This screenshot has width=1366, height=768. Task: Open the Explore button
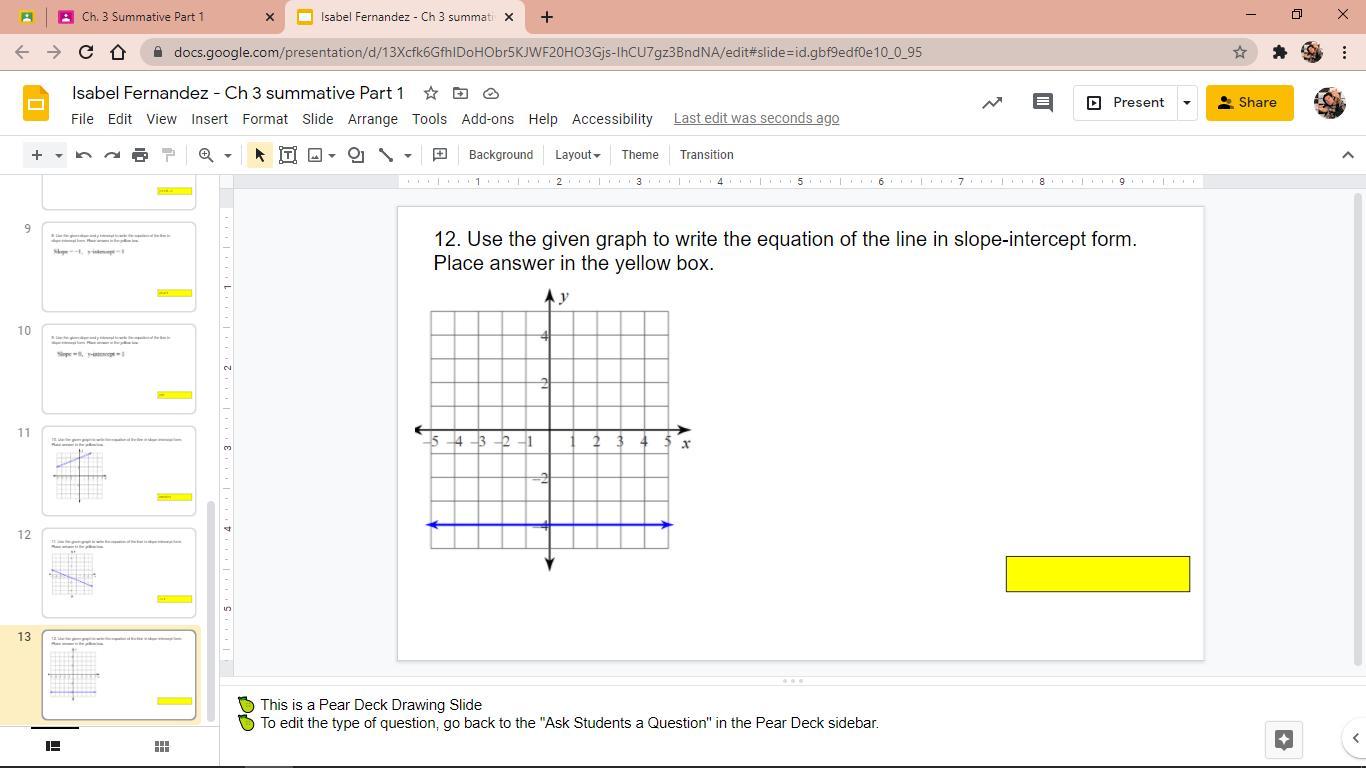1284,740
